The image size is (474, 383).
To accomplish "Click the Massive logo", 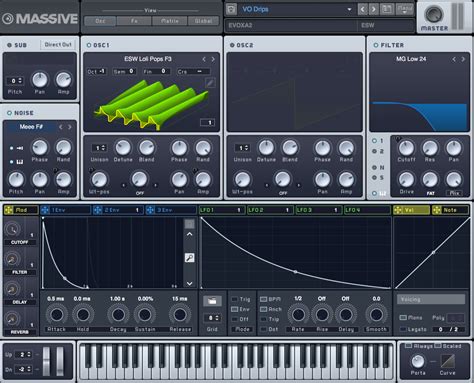I will pyautogui.click(x=40, y=19).
